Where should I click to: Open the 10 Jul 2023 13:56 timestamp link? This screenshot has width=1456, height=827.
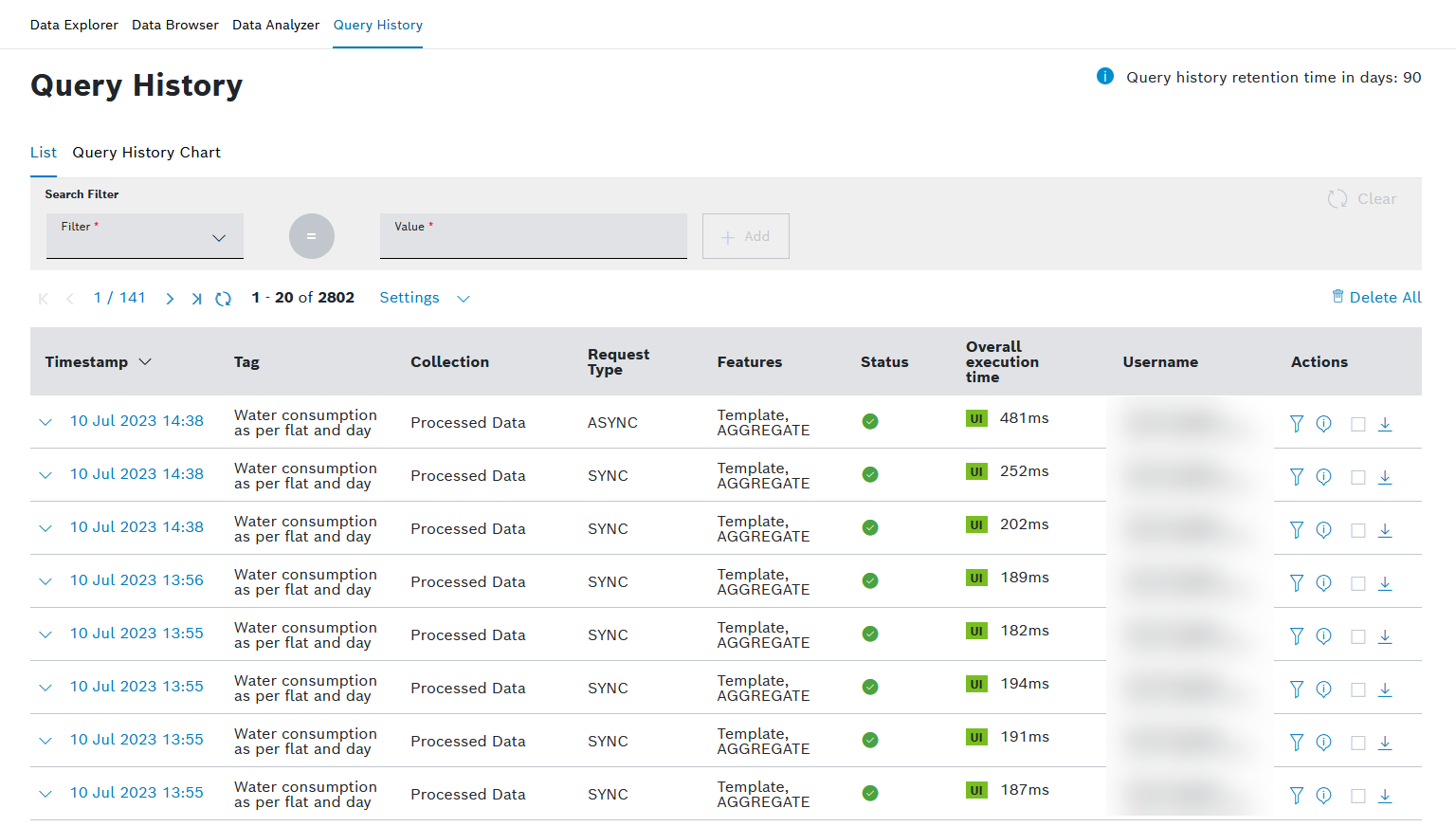tap(136, 580)
